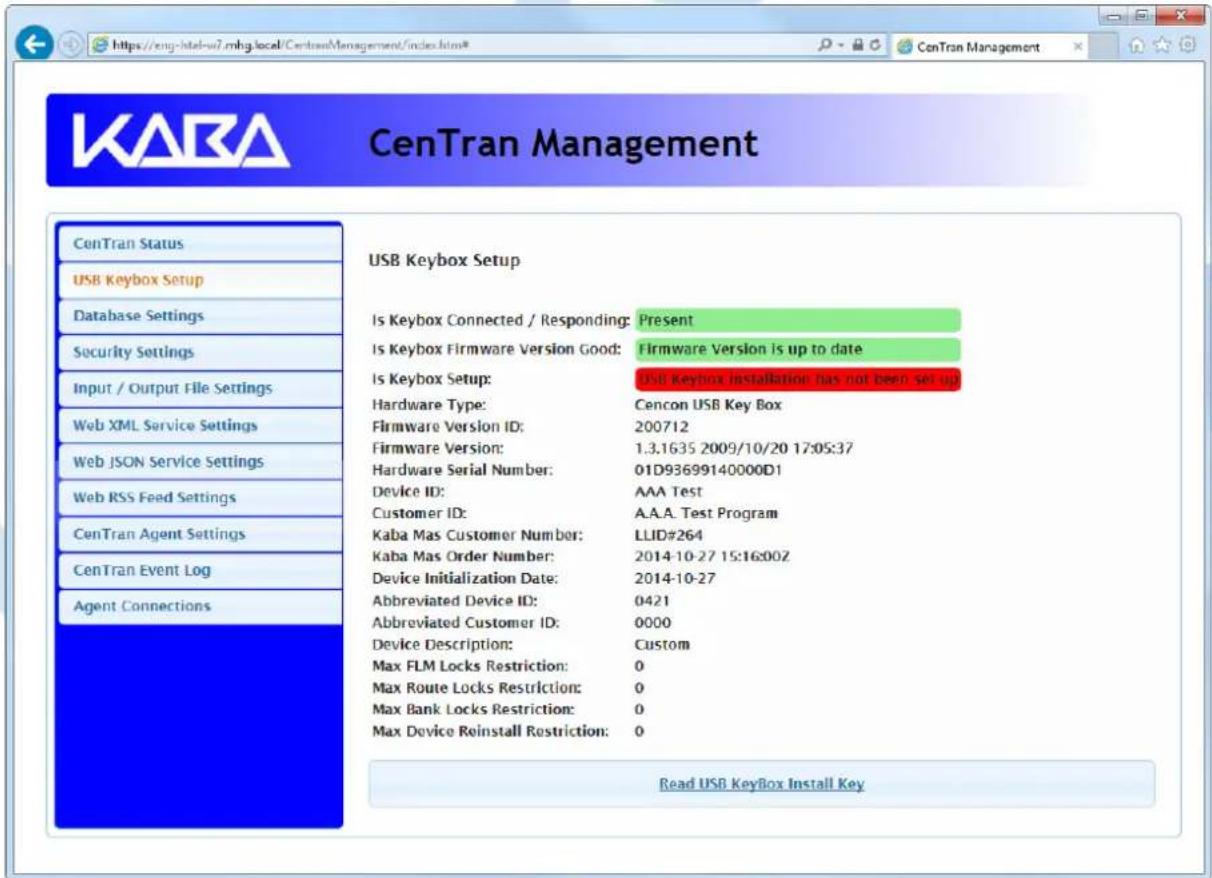Click Abbreviated Customer ID value 0000
The height and width of the screenshot is (878, 1212).
653,622
